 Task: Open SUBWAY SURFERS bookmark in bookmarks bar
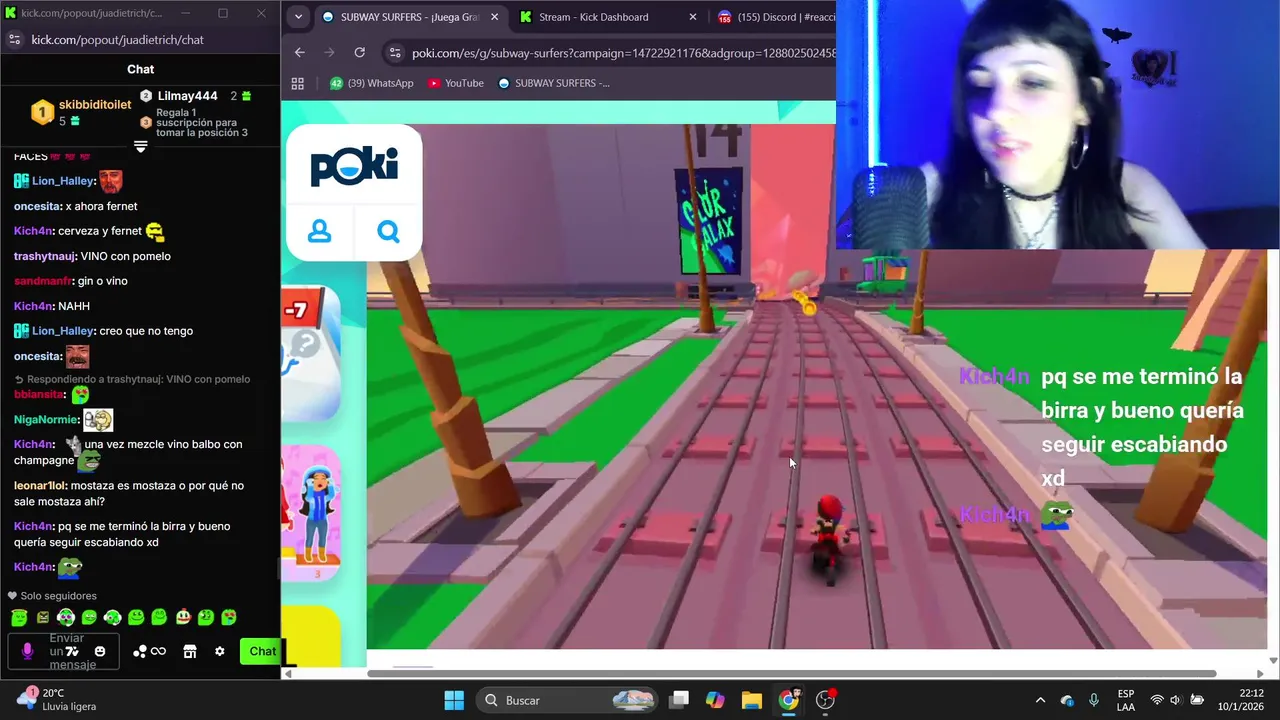point(554,83)
